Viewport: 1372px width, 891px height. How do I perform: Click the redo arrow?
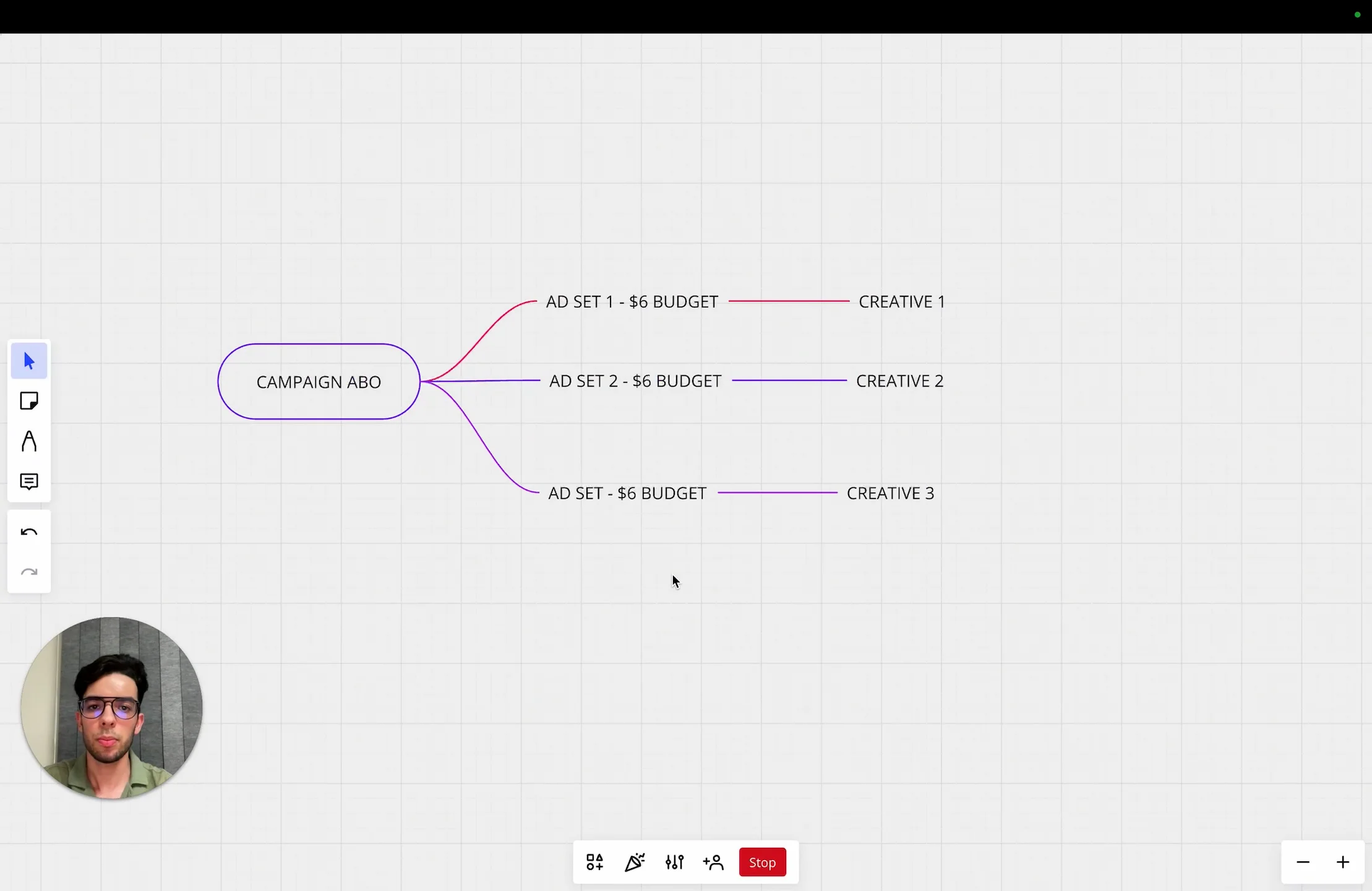pos(29,572)
